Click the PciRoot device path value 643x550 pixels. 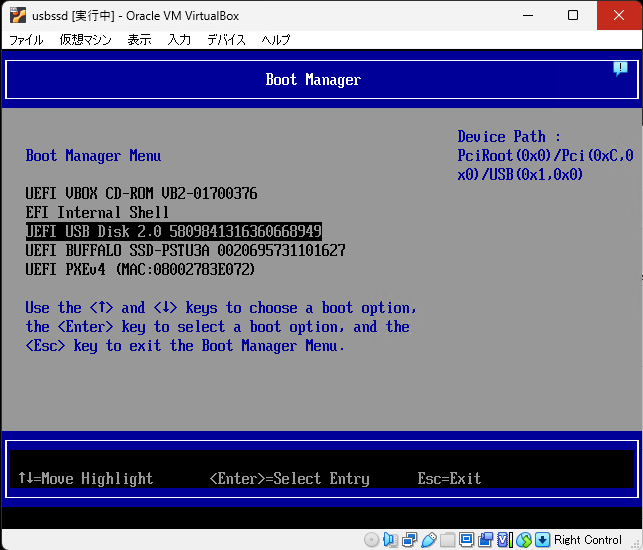tap(545, 165)
